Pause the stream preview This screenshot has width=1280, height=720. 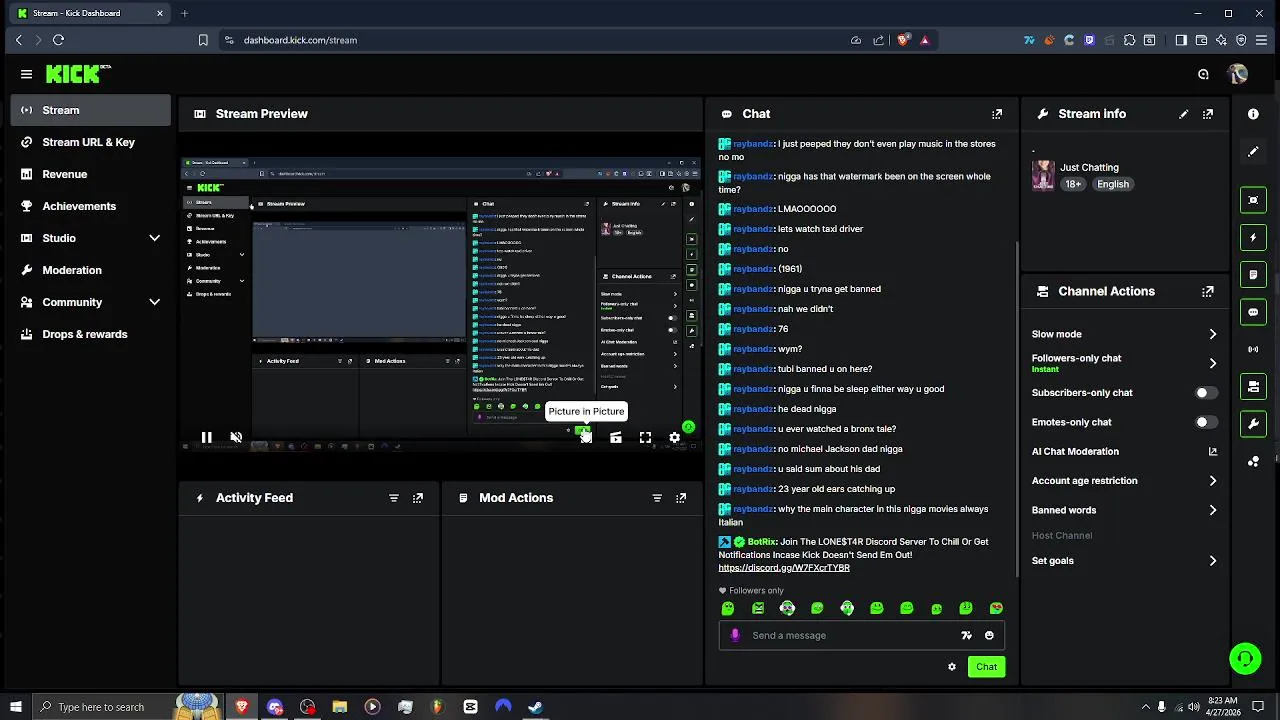click(x=206, y=438)
